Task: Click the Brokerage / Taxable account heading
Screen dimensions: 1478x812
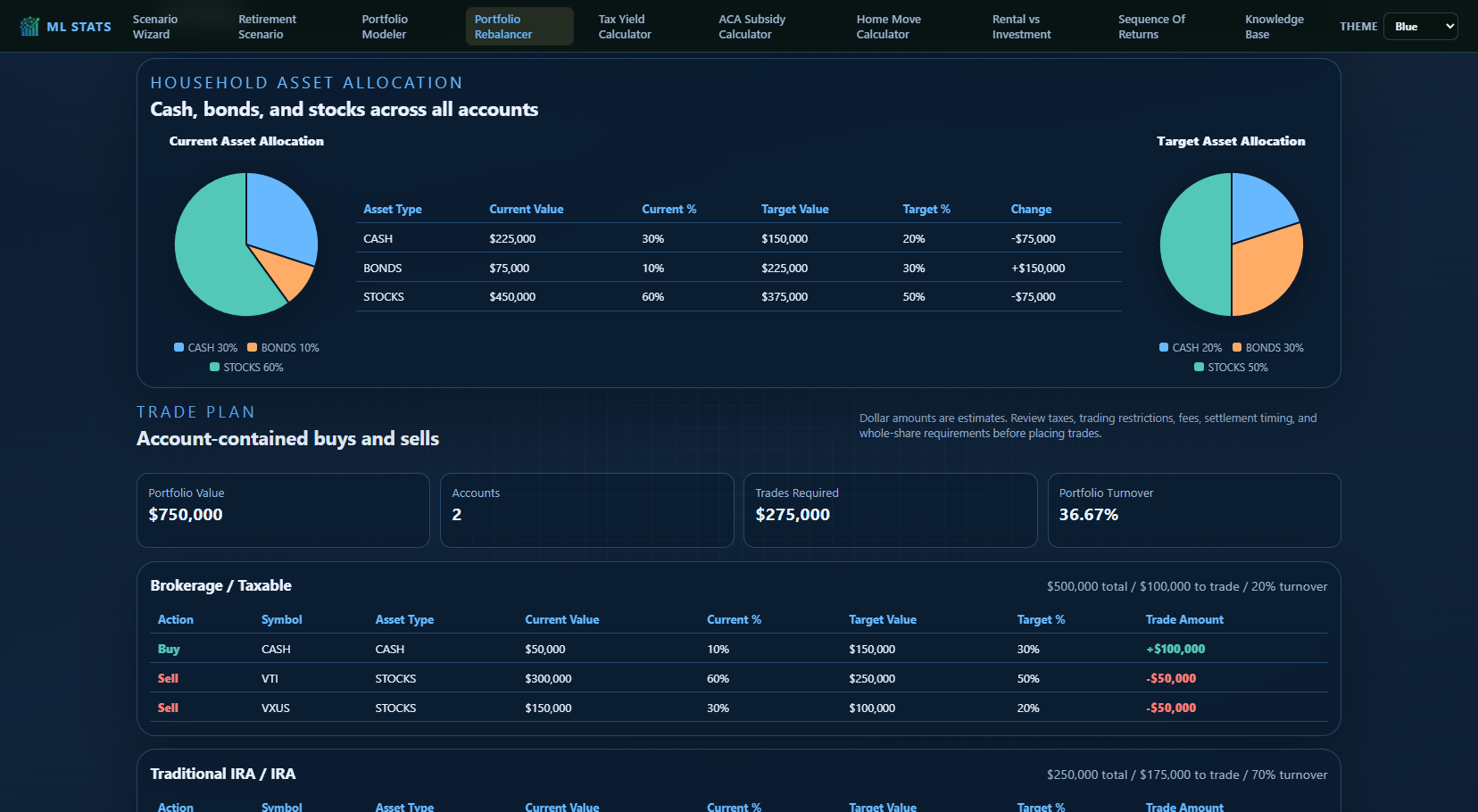Action: click(220, 585)
